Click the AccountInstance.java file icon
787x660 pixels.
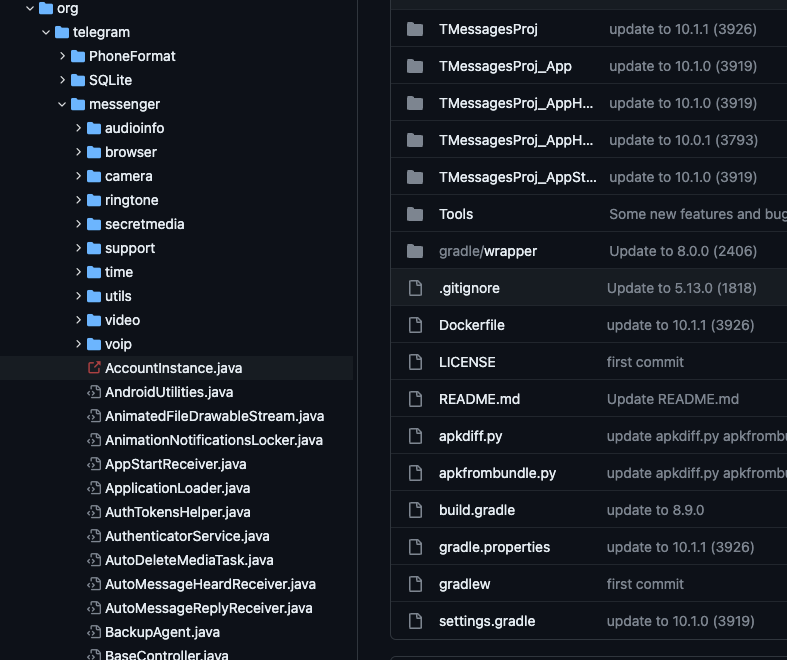94,368
